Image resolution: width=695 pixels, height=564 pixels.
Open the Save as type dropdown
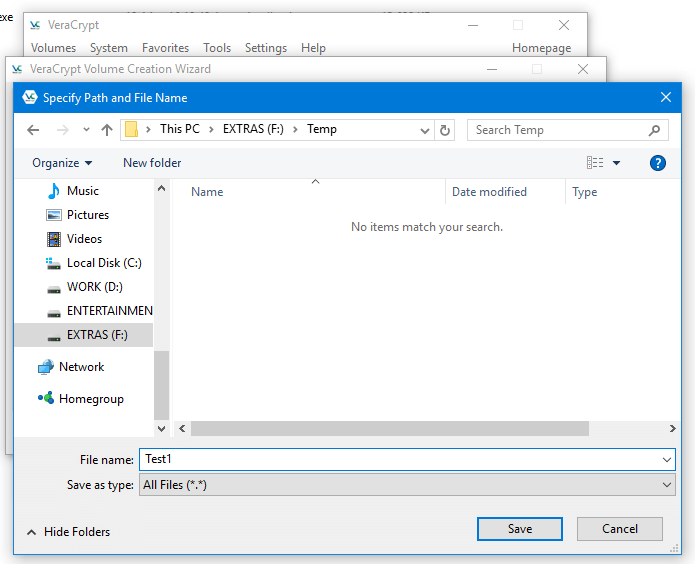(407, 485)
